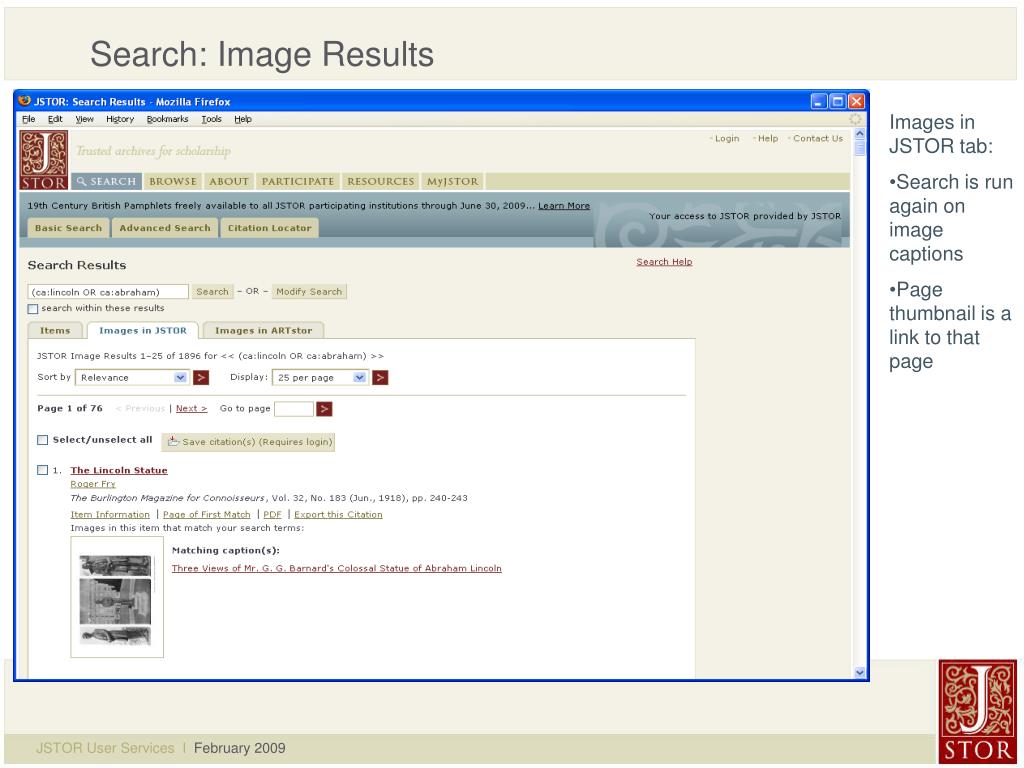Select the BROWSE navigation tab

(x=172, y=181)
